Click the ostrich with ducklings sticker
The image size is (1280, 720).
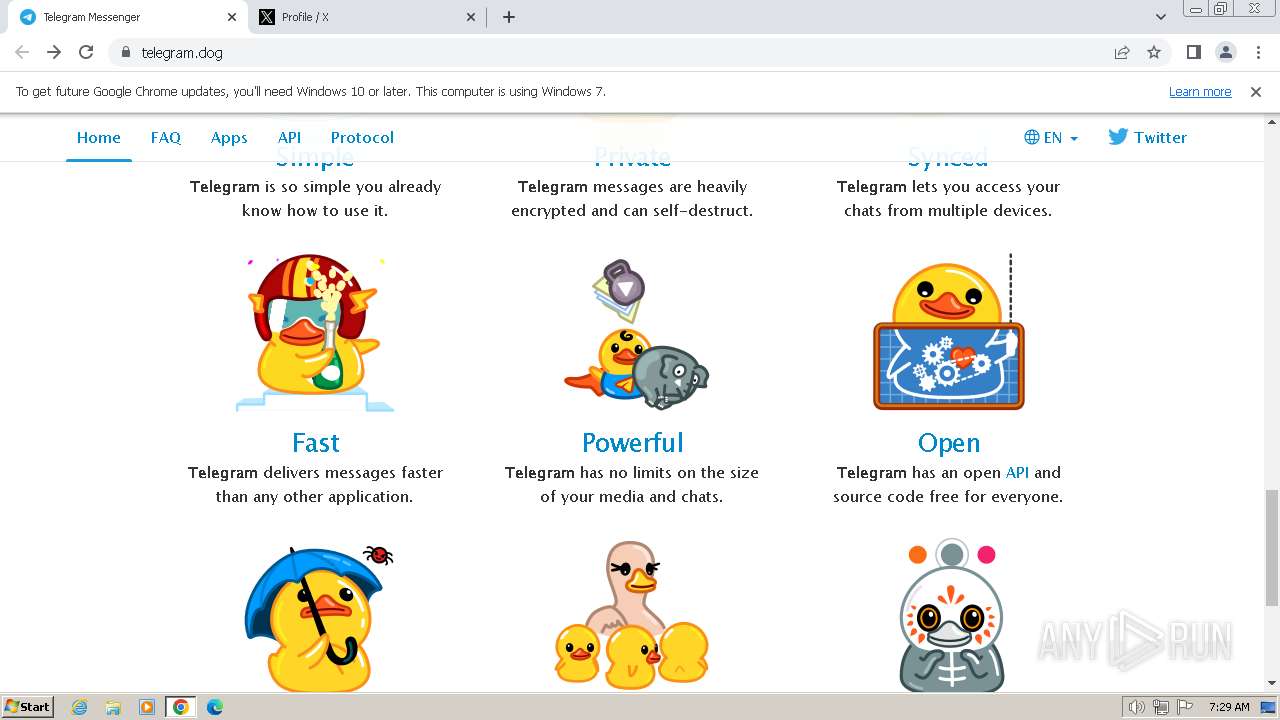pos(632,615)
